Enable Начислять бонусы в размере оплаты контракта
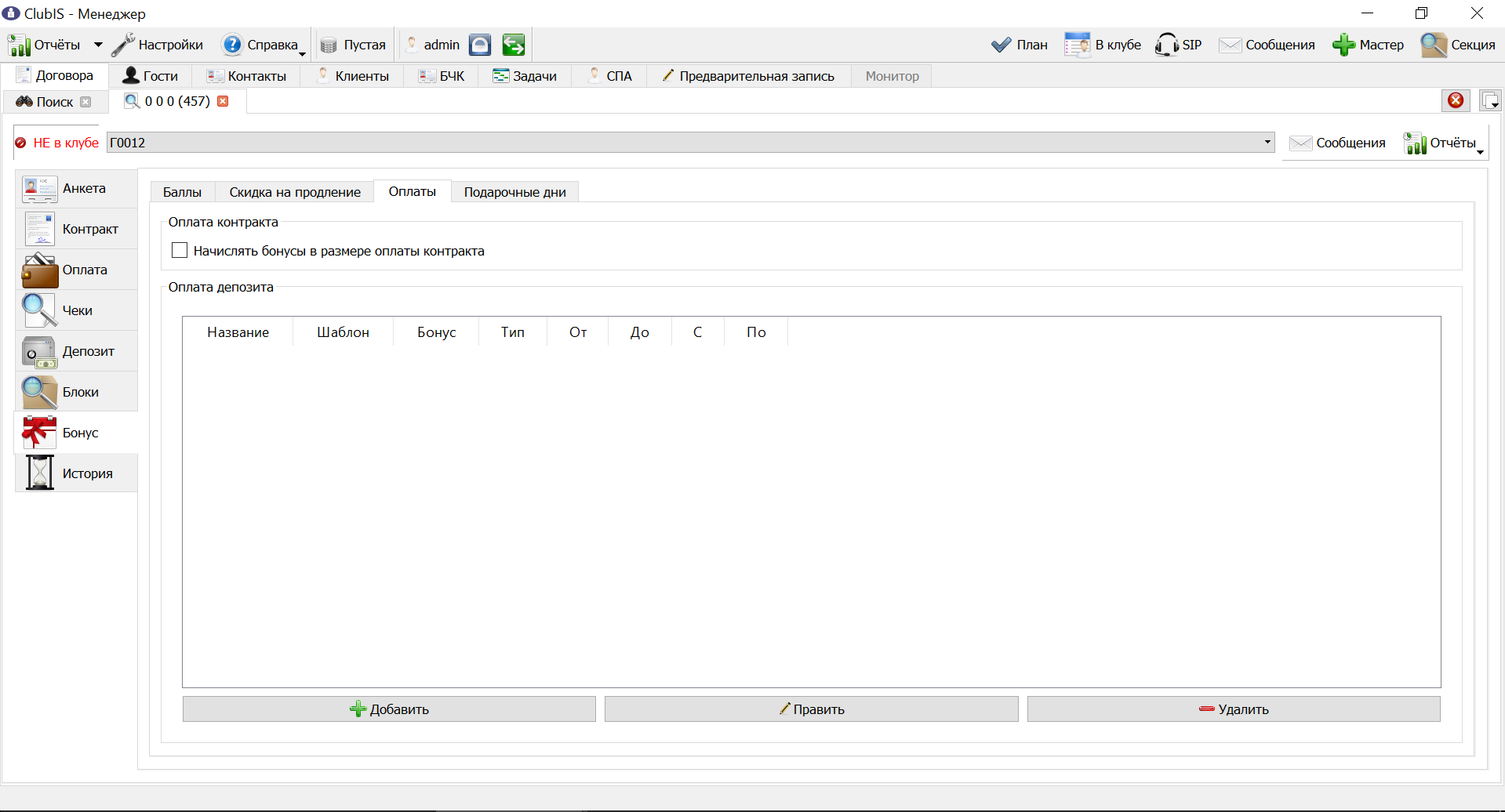 180,251
